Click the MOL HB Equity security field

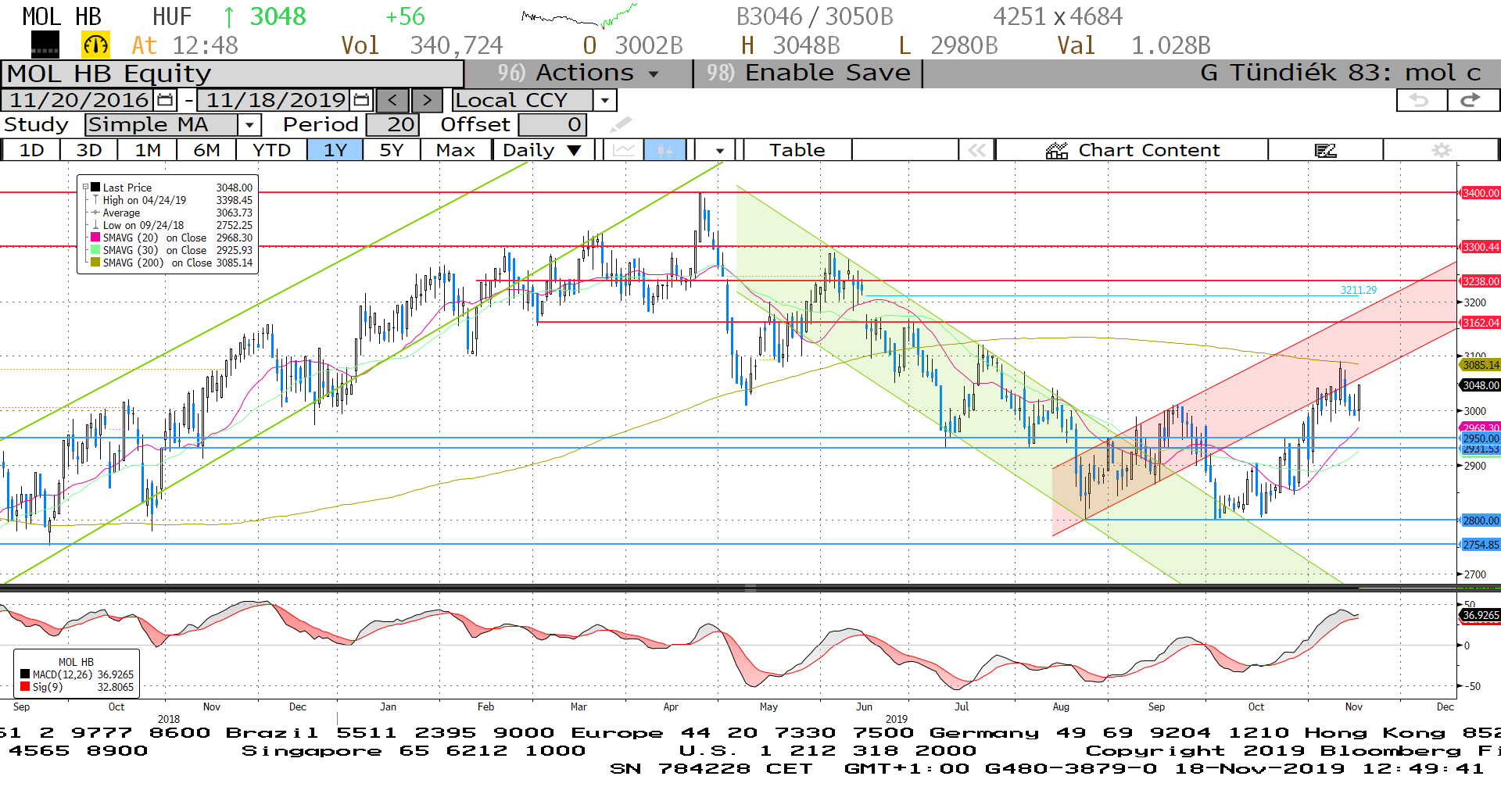(233, 73)
